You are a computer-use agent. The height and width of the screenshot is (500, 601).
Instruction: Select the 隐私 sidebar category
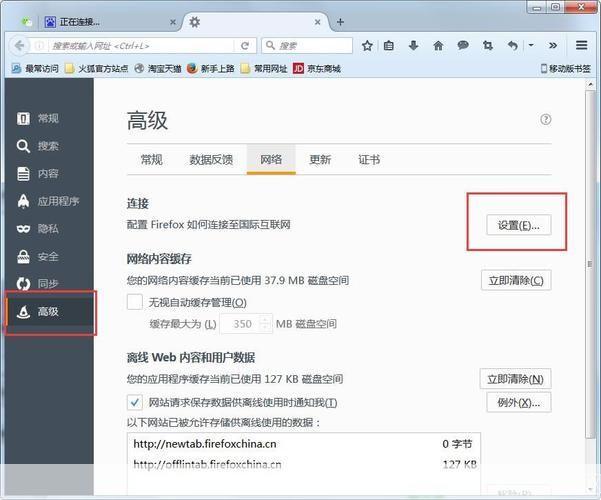48,228
